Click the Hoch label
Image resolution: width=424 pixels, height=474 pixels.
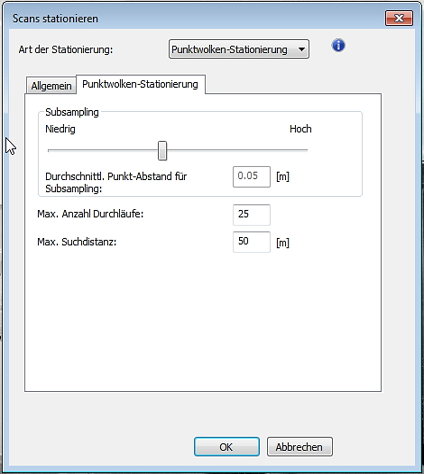pos(300,129)
